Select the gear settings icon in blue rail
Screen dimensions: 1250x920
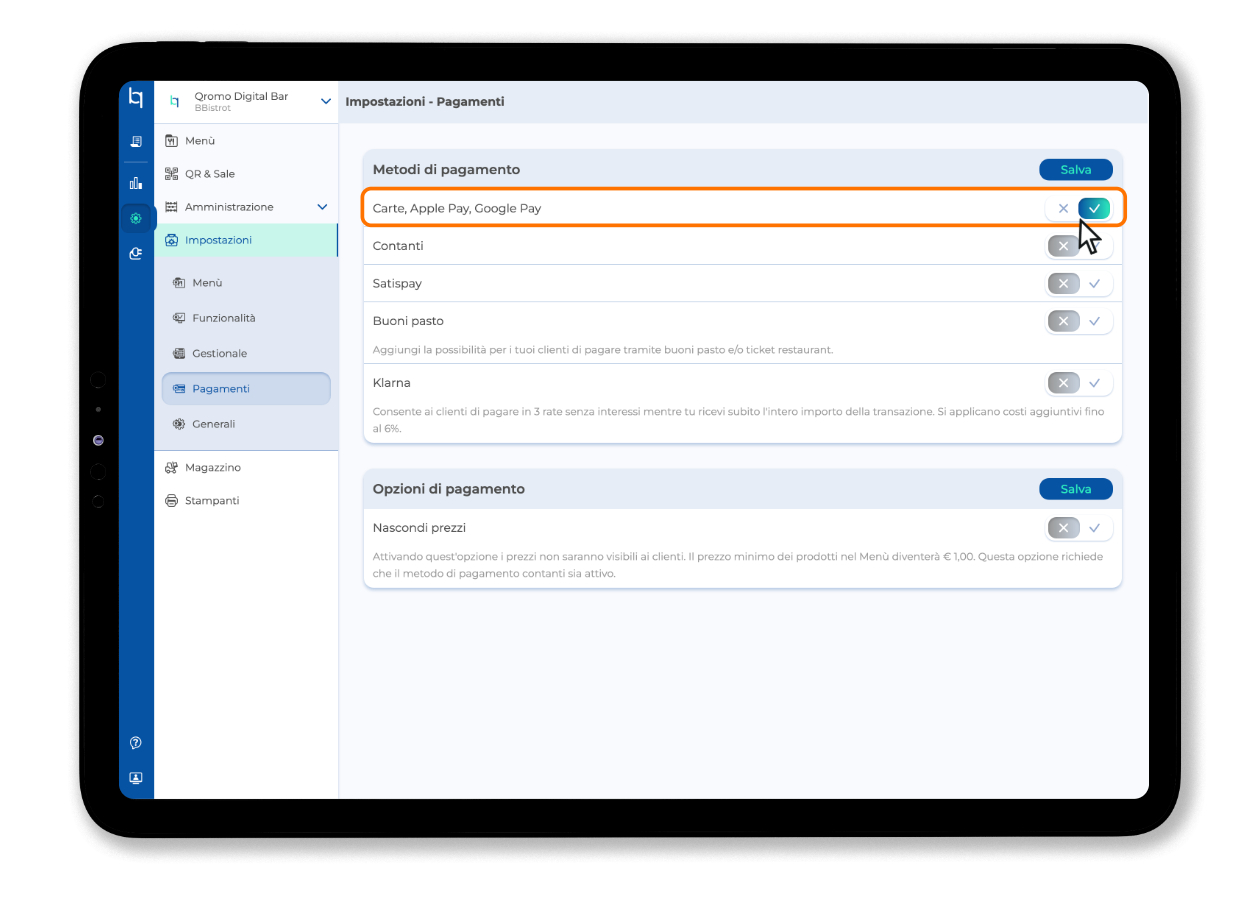(137, 218)
